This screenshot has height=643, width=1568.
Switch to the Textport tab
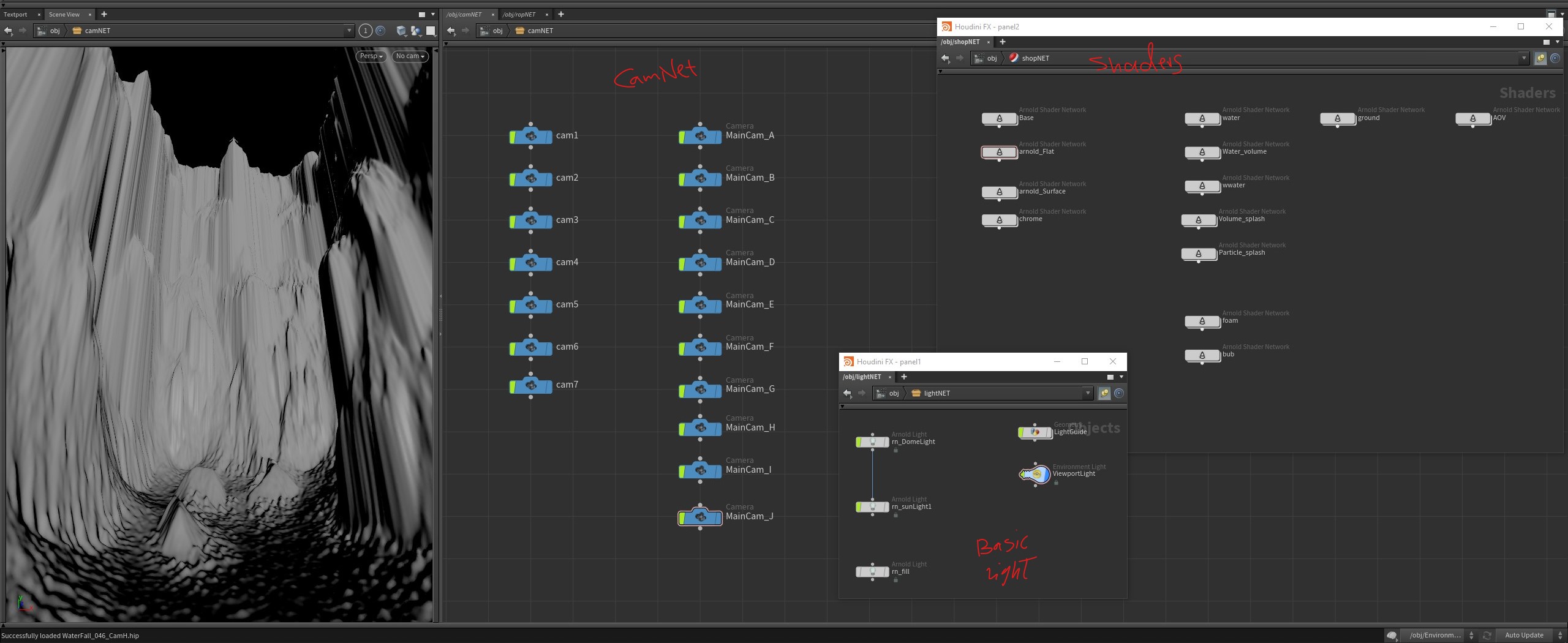click(x=16, y=14)
